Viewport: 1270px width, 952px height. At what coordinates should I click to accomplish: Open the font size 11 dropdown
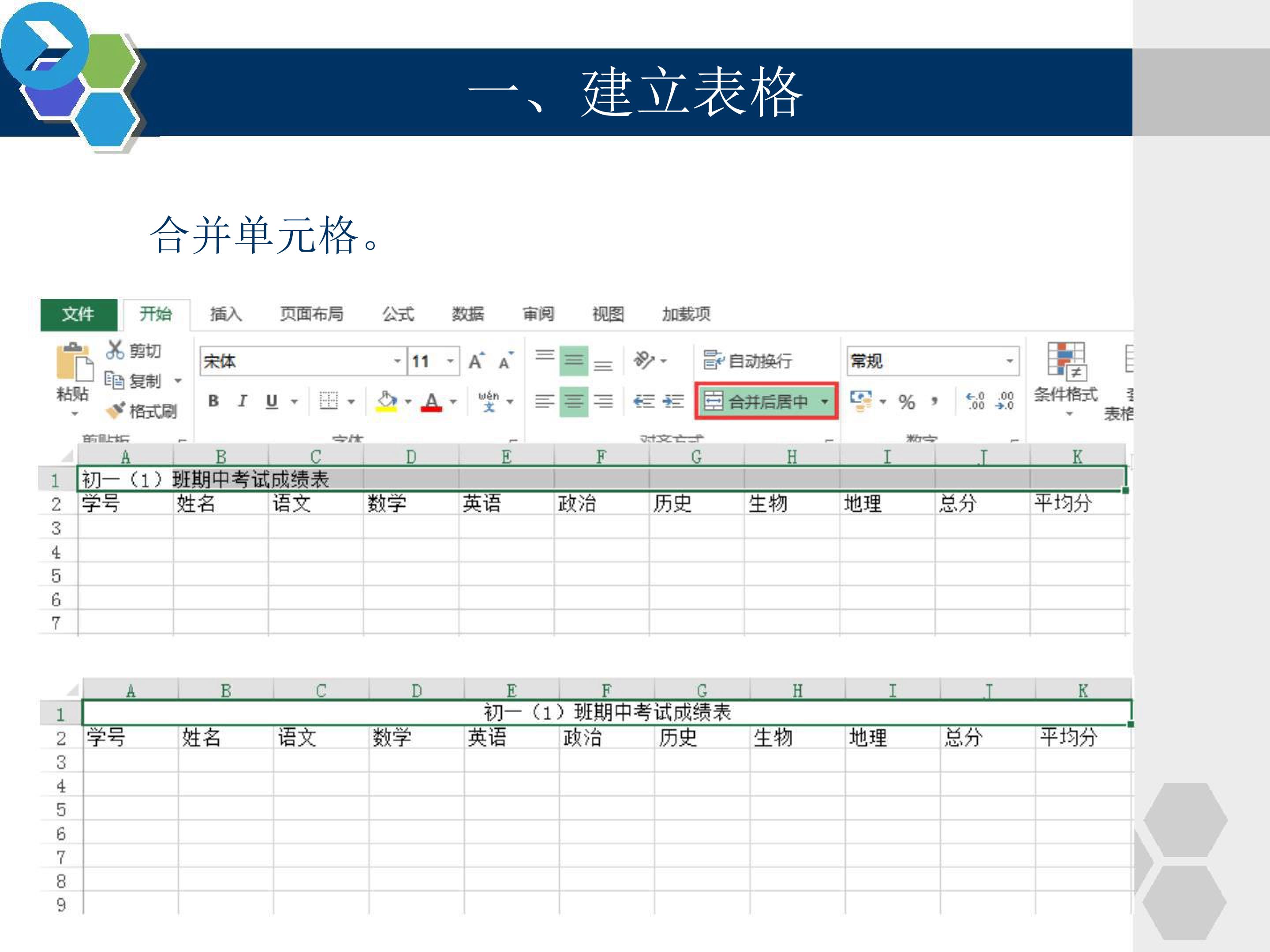(451, 361)
